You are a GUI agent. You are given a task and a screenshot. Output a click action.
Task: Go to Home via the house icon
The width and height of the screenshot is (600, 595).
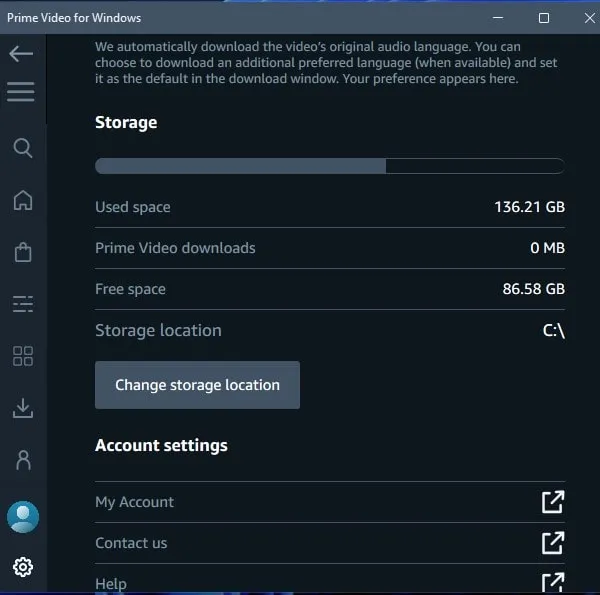[23, 200]
